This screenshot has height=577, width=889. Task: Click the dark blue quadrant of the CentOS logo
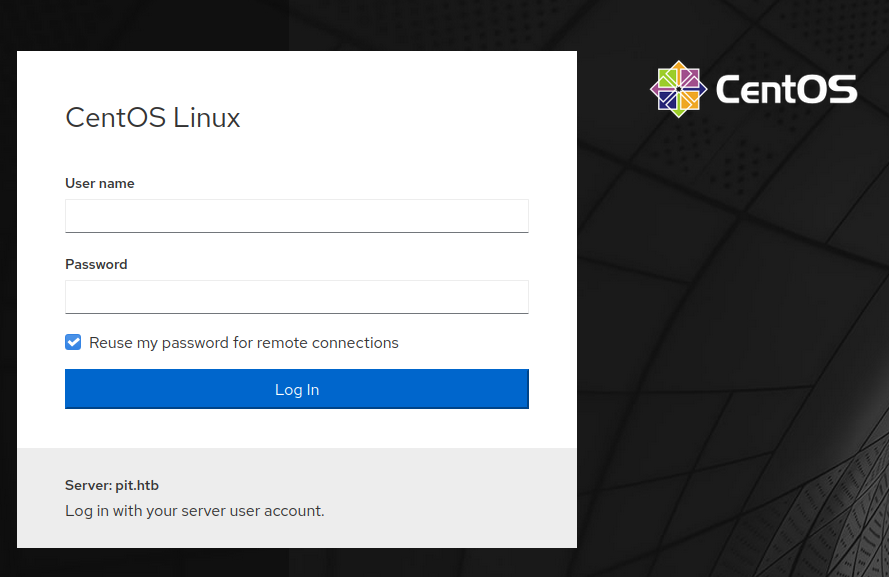pos(668,100)
